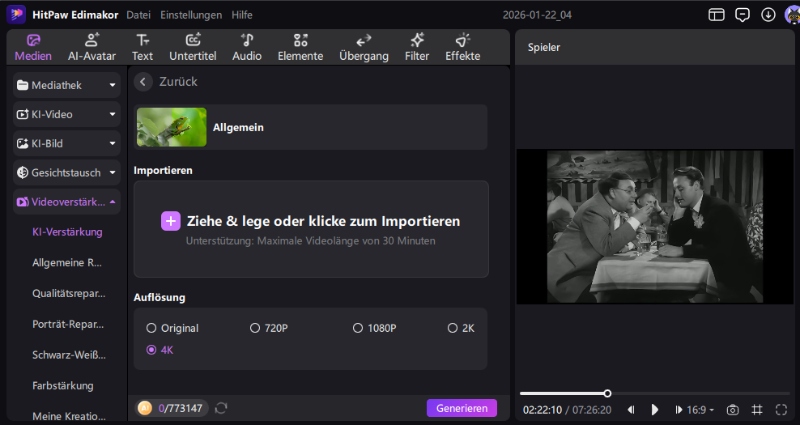Toggle the grid overlay in the player
Screen dimensions: 800x425
coord(757,410)
